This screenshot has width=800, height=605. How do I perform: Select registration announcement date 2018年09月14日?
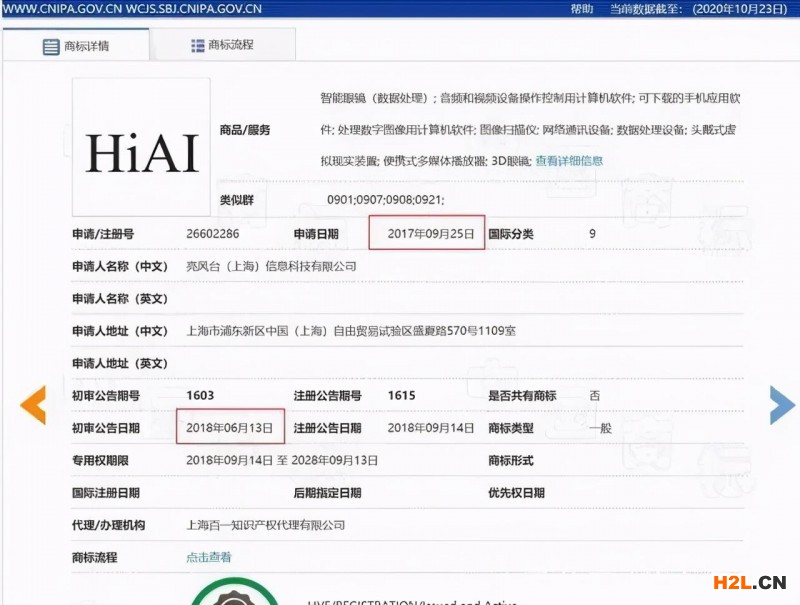[431, 427]
